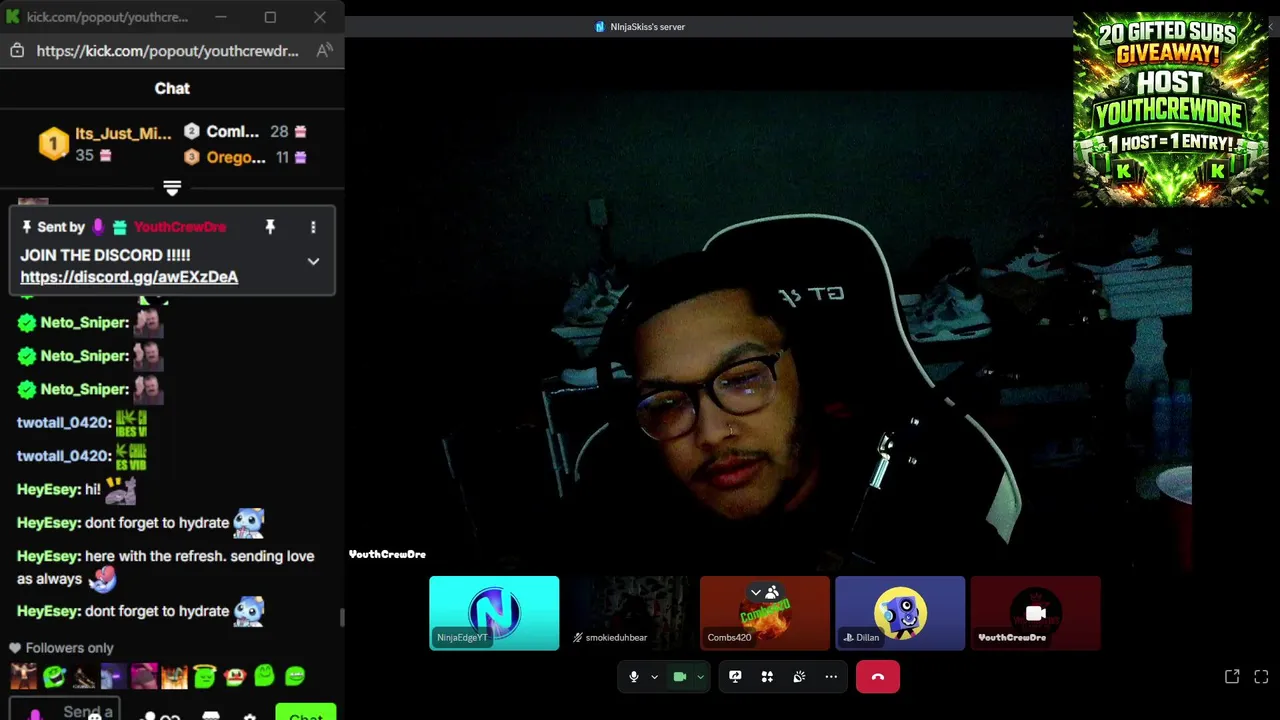Open Coml... second place gifter entry
The image size is (1280, 720).
tap(246, 132)
